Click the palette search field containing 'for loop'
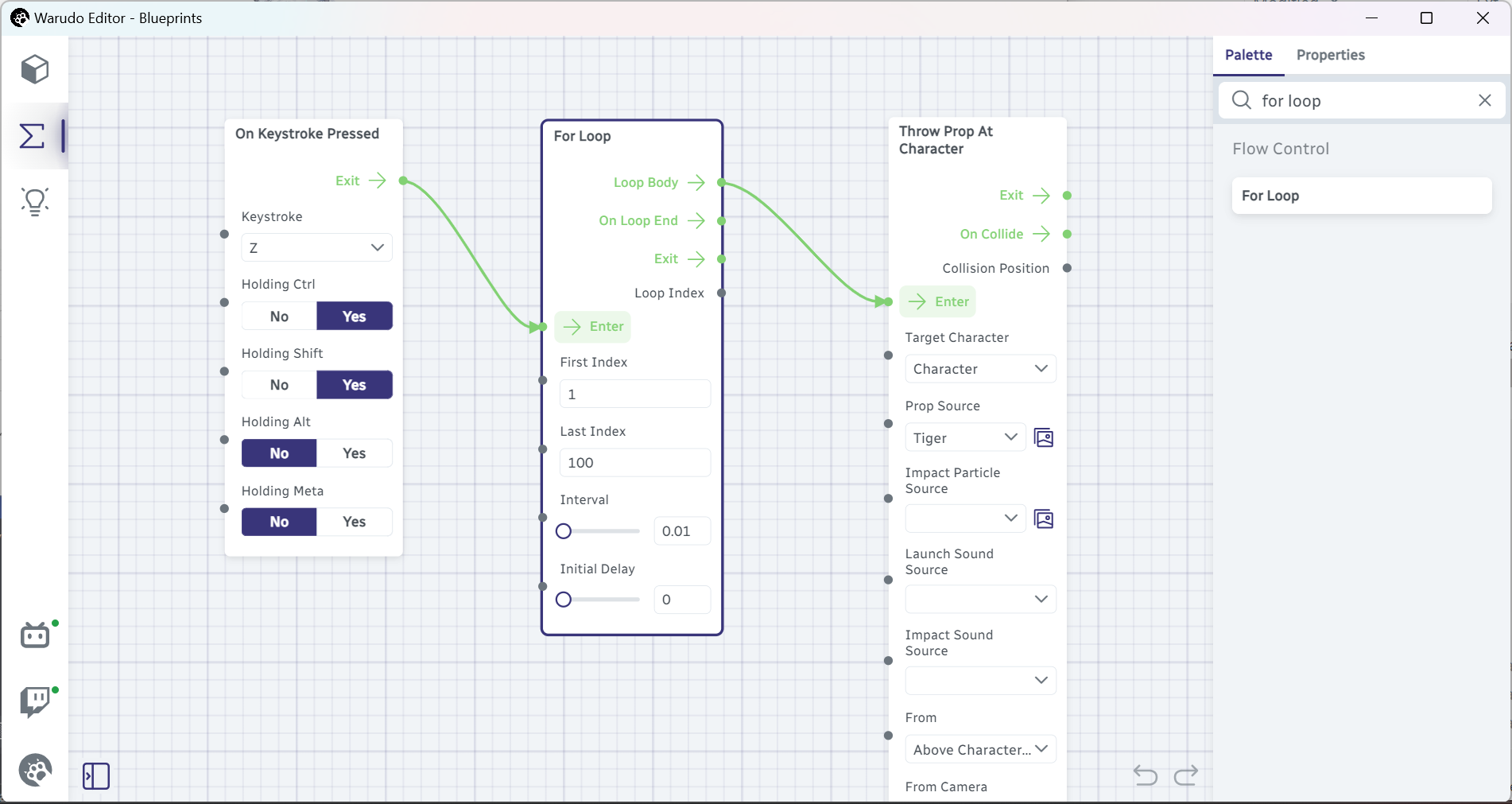This screenshot has height=804, width=1512. click(1362, 100)
